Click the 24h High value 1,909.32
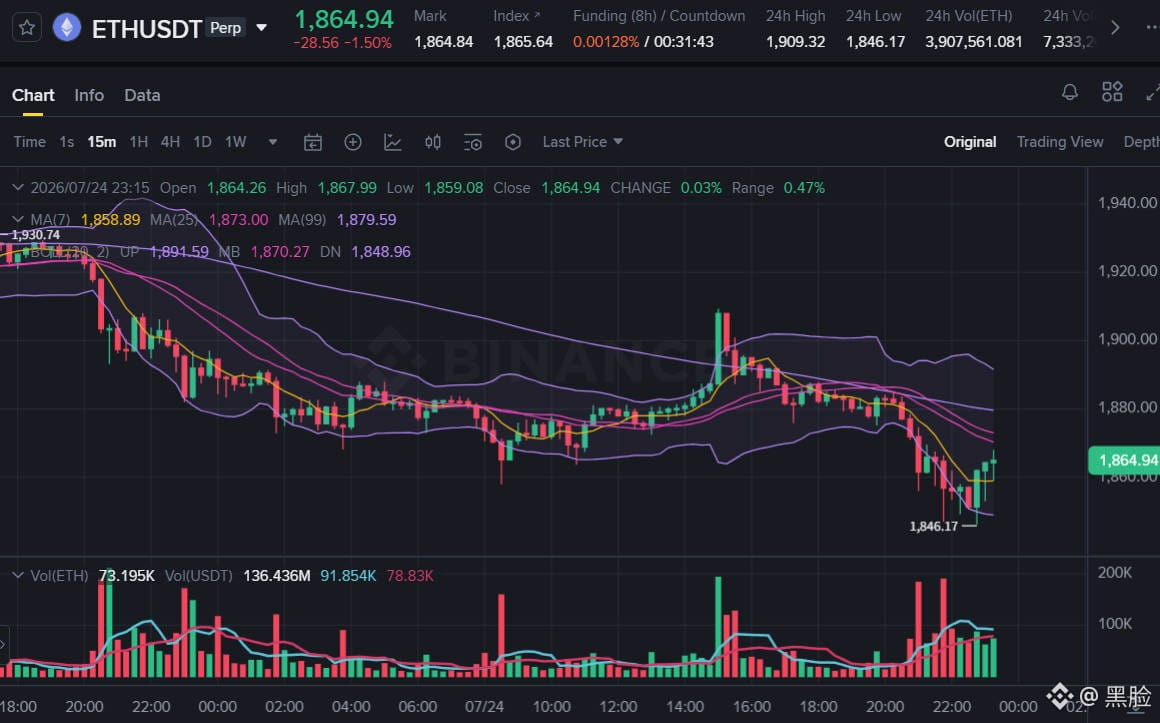 795,42
